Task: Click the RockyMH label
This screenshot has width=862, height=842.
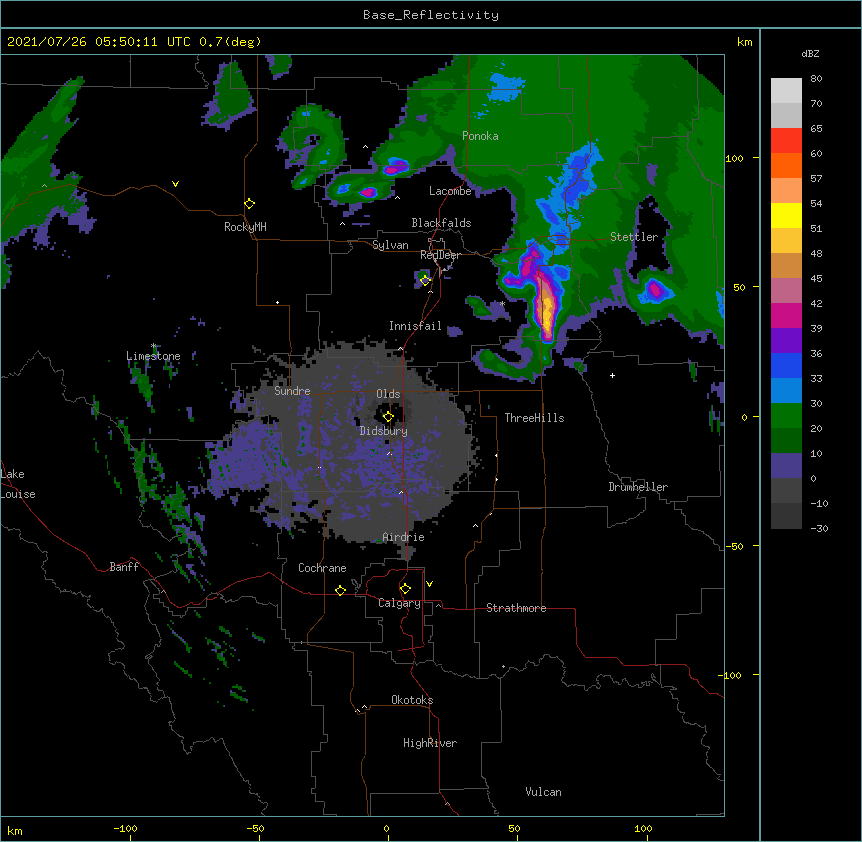Action: click(x=245, y=227)
